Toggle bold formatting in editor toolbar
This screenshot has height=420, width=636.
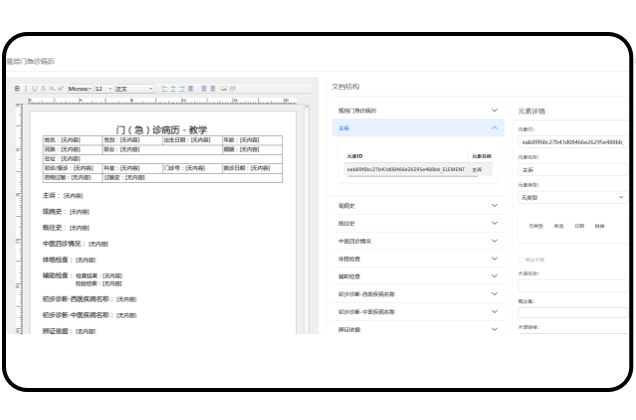click(17, 88)
